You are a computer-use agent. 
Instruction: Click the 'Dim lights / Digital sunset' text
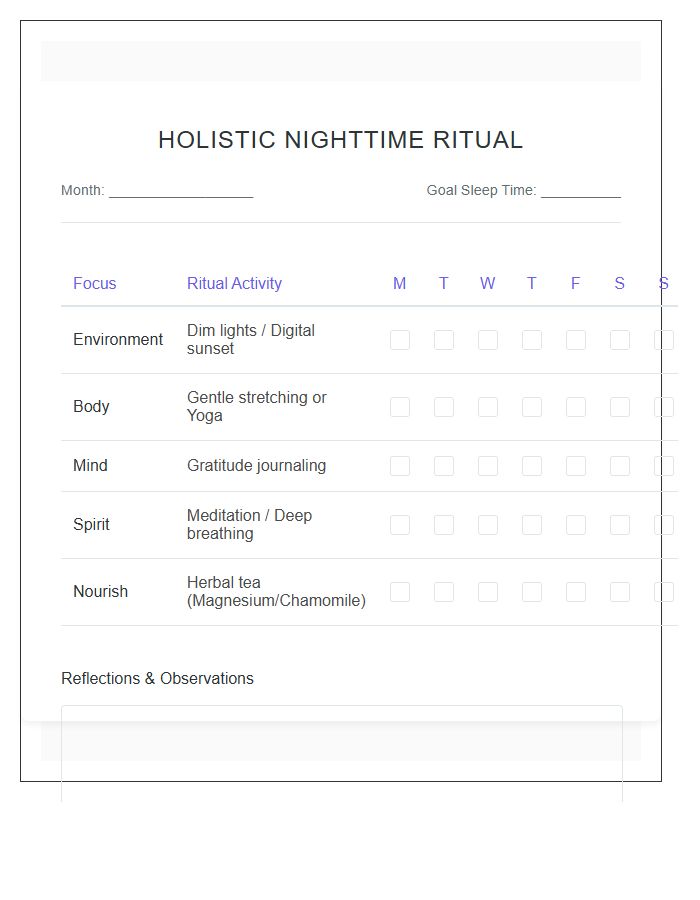251,340
